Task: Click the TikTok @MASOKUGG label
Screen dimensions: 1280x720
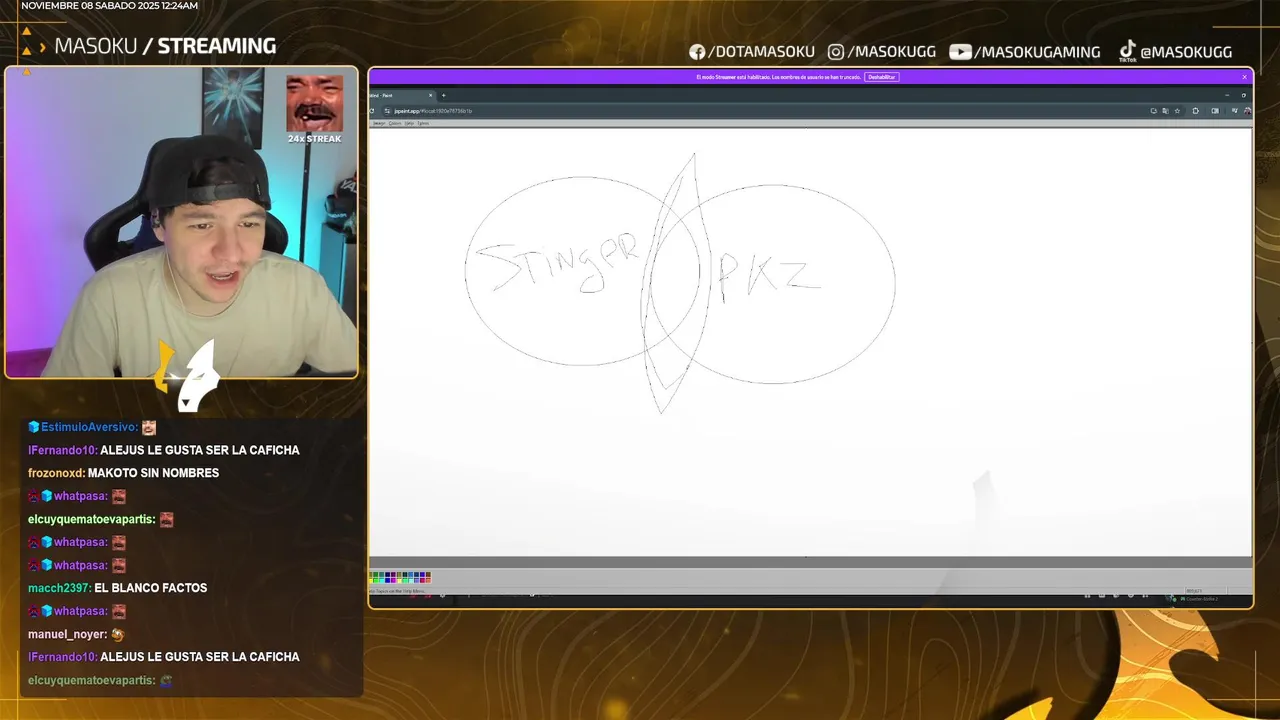Action: (x=1186, y=52)
